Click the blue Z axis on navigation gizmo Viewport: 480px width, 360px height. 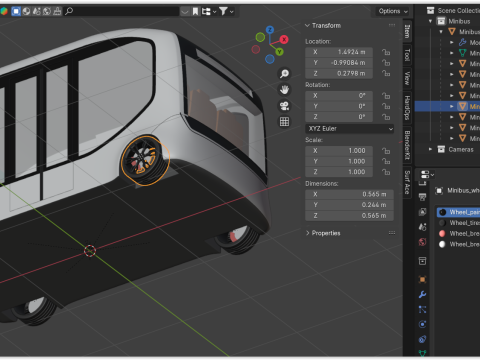(x=270, y=30)
